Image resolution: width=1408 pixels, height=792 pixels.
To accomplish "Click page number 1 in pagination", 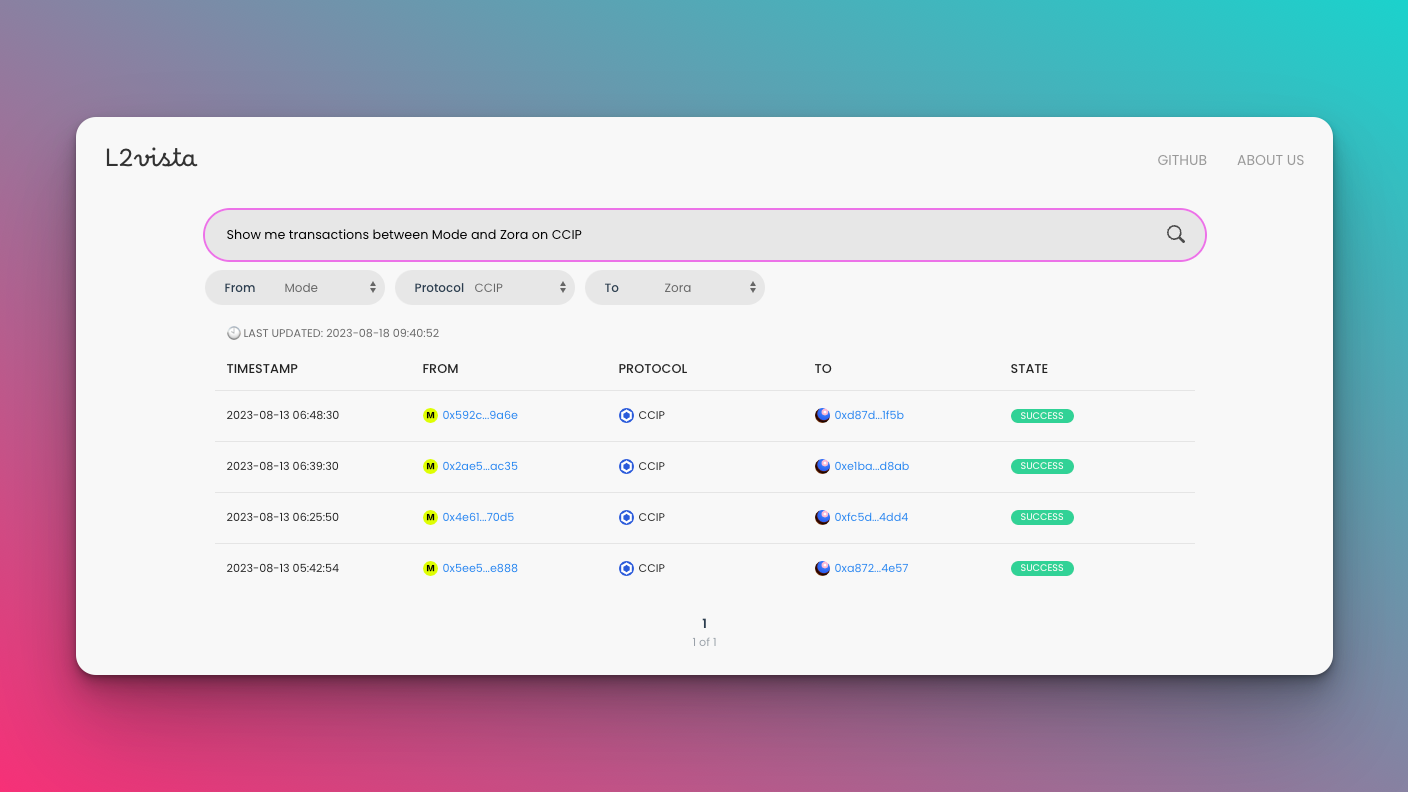I will [704, 623].
